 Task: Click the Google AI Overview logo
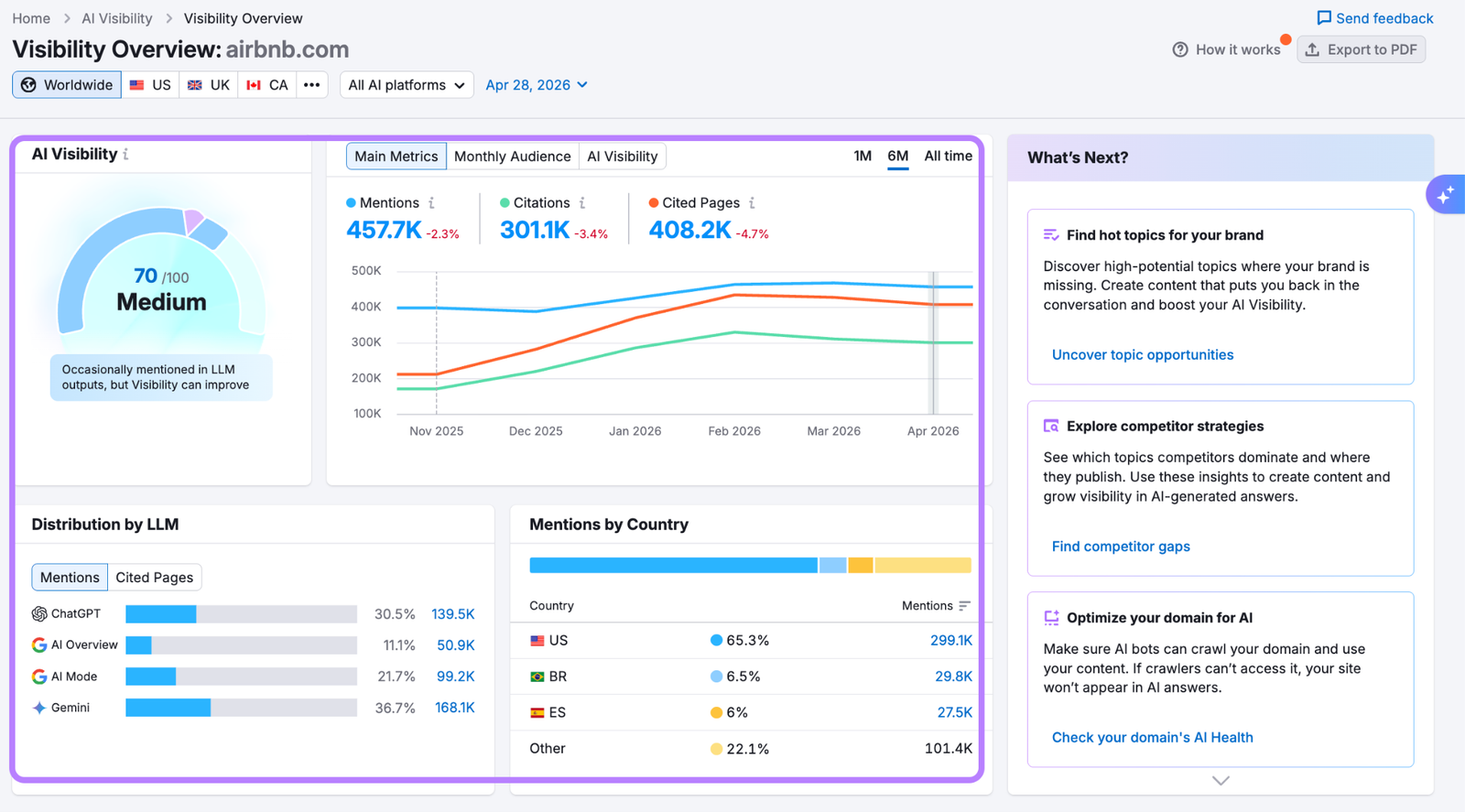coord(39,645)
